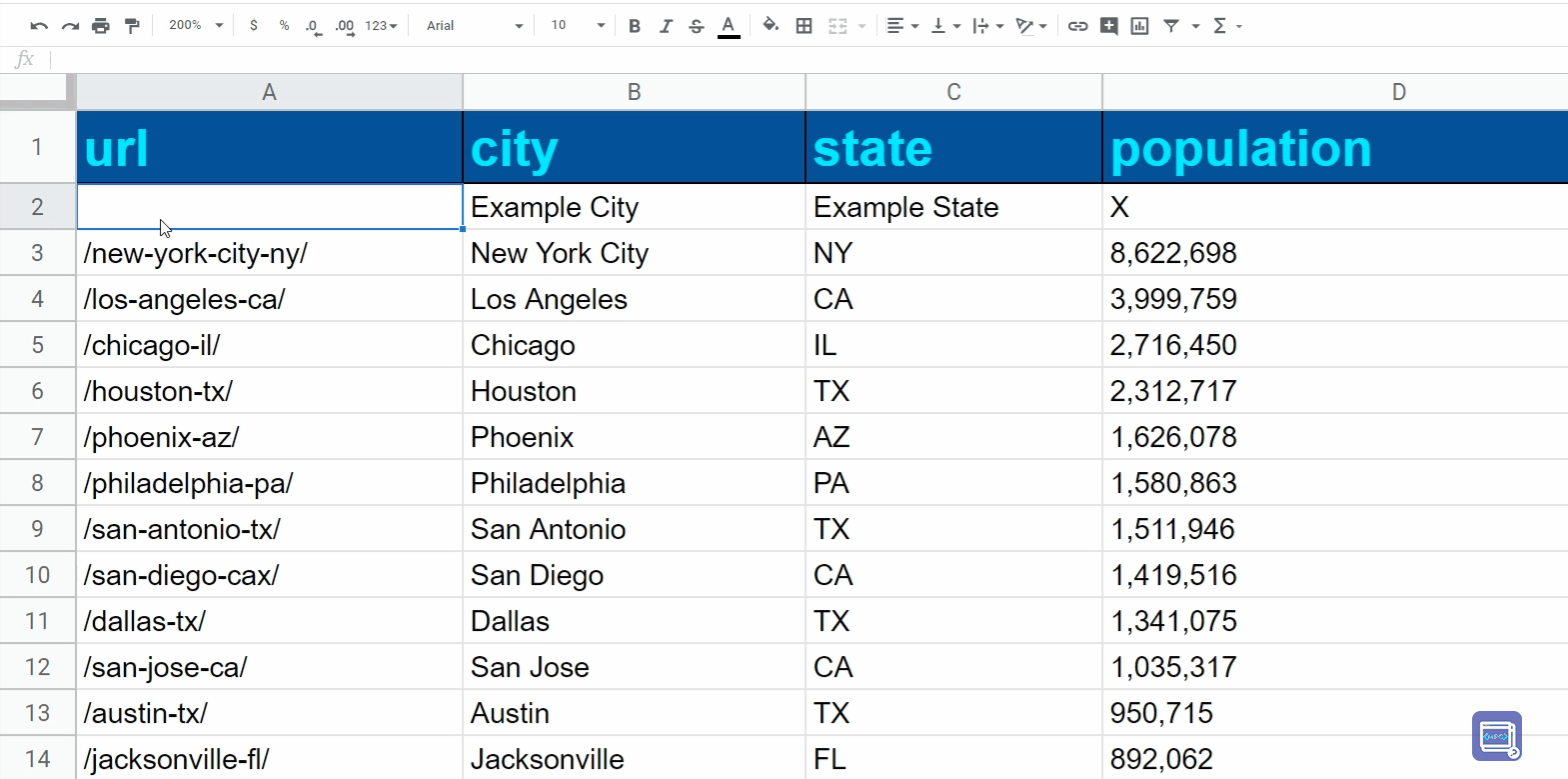The width and height of the screenshot is (1568, 779).
Task: Insert a chart from the toolbar
Action: coord(1139,26)
